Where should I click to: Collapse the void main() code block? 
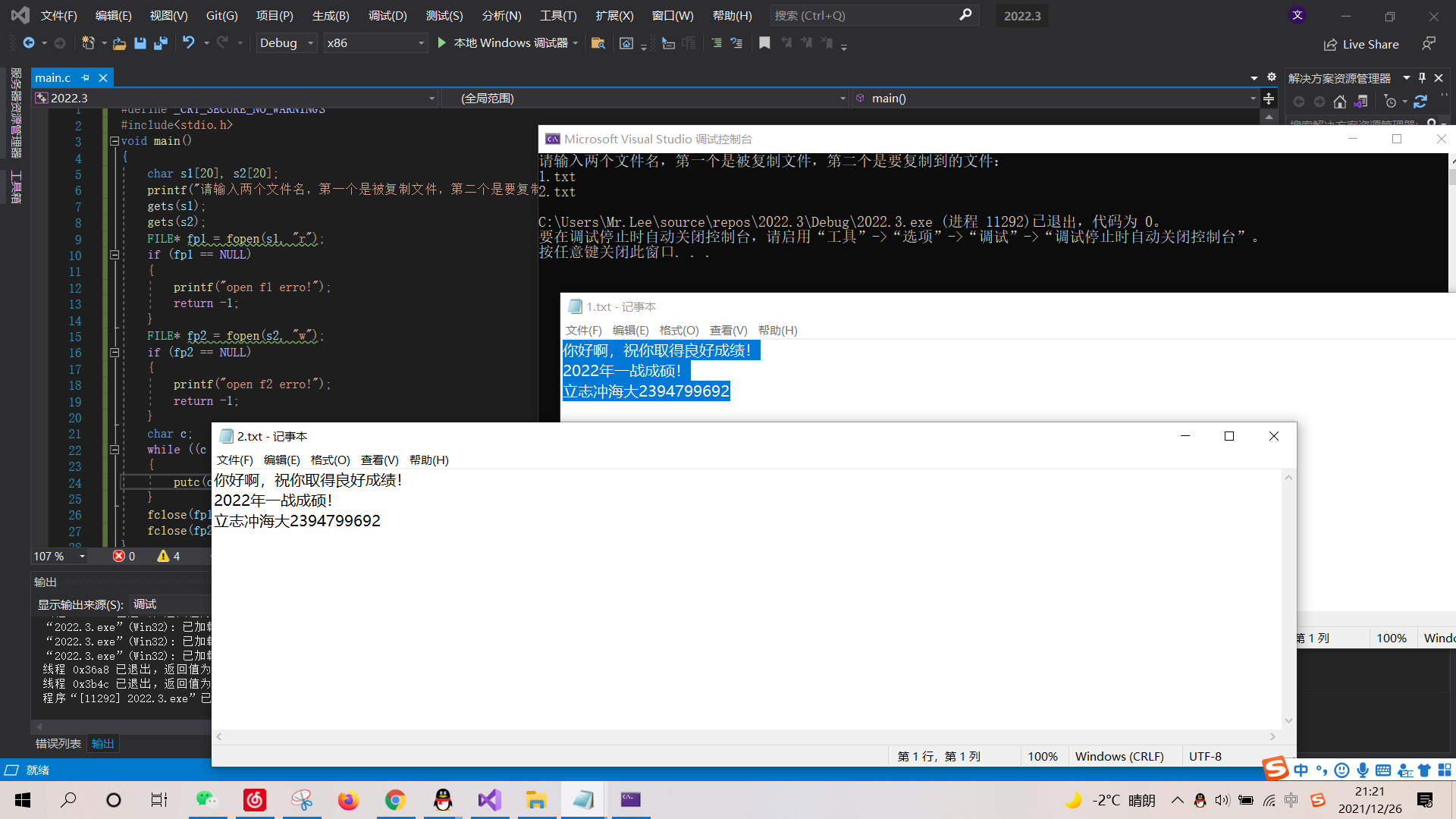coord(115,141)
